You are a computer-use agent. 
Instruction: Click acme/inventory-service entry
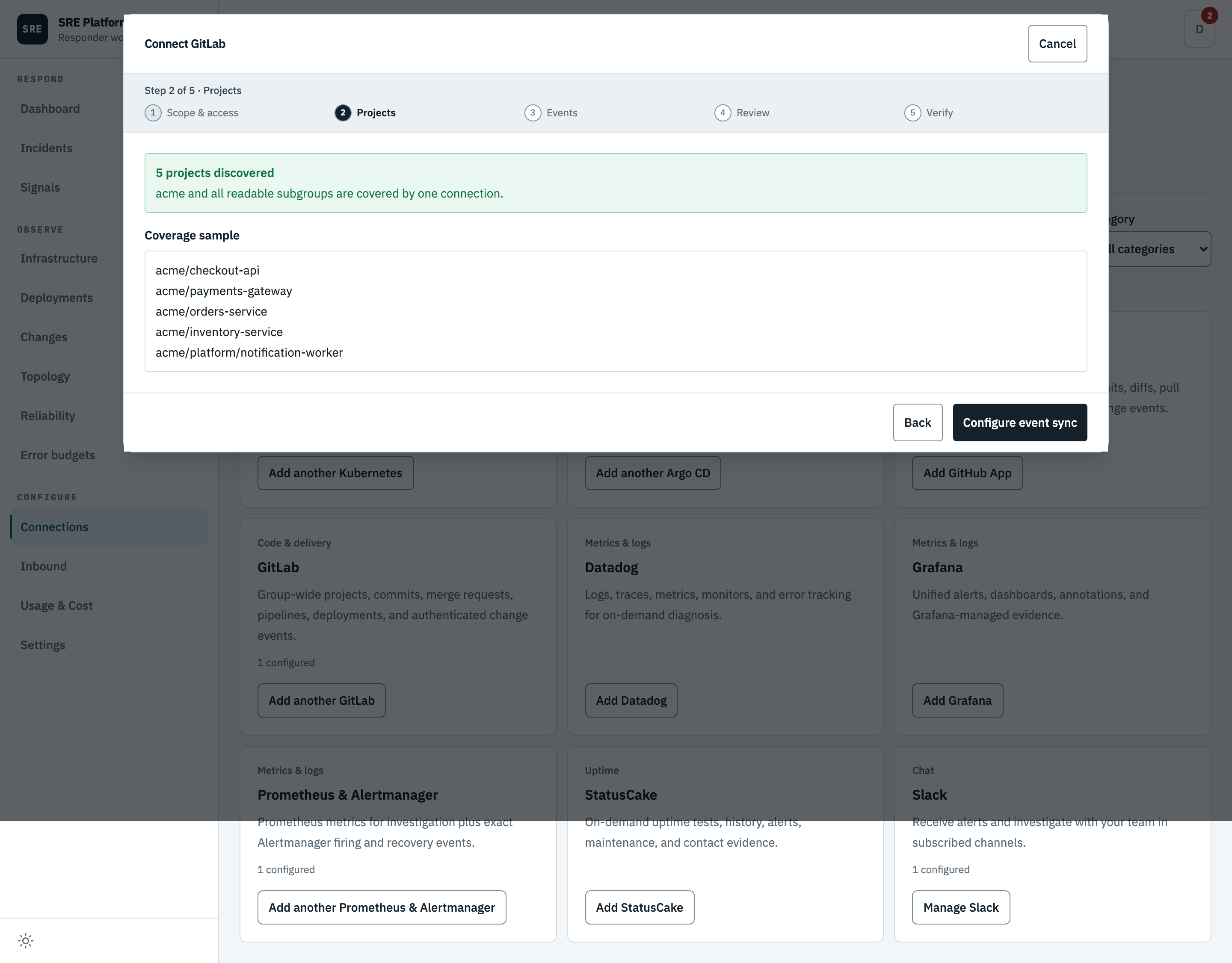pyautogui.click(x=219, y=332)
